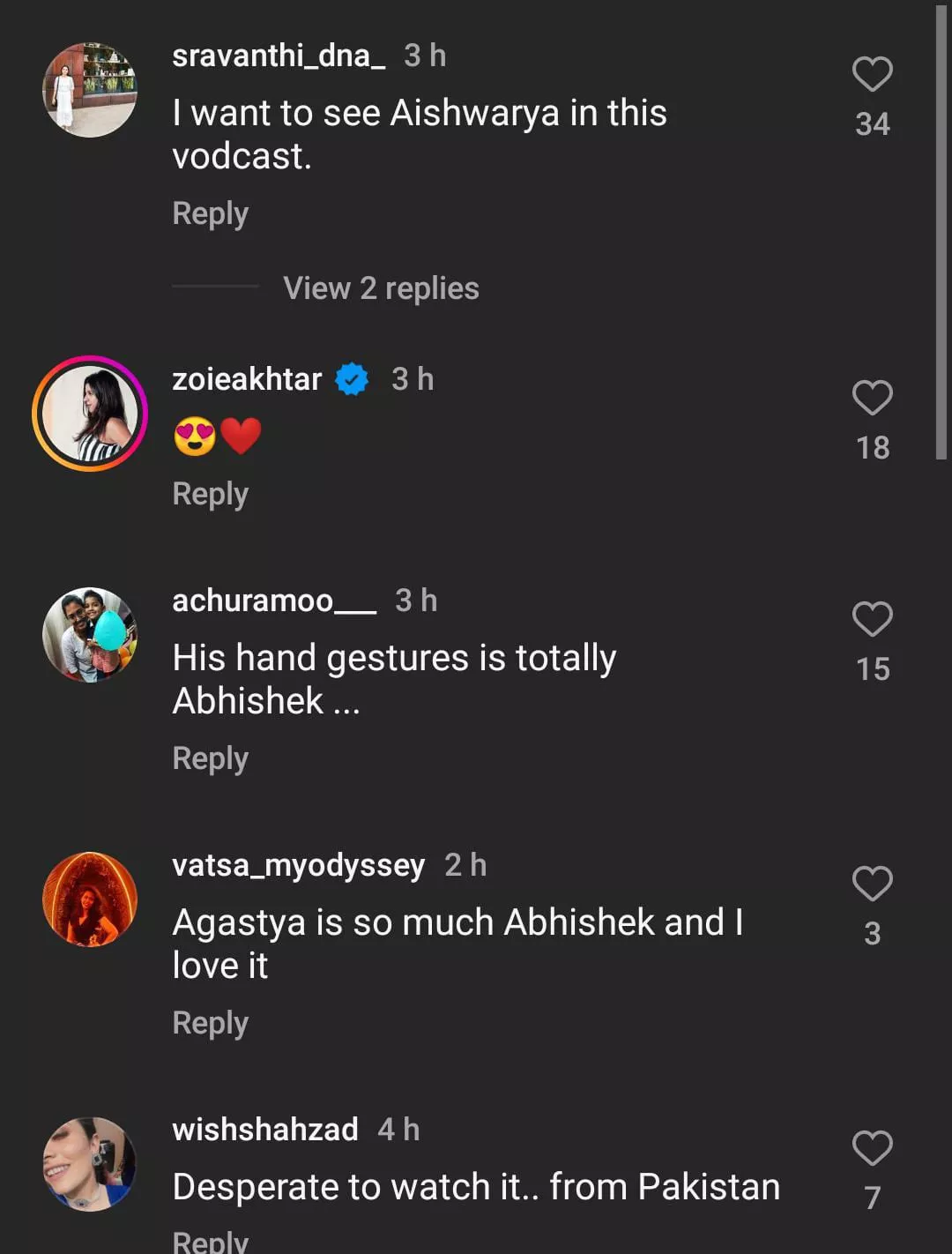Like vatsa_myodyssey's Agastya comment
Image resolution: width=952 pixels, height=1254 pixels.
click(x=872, y=884)
